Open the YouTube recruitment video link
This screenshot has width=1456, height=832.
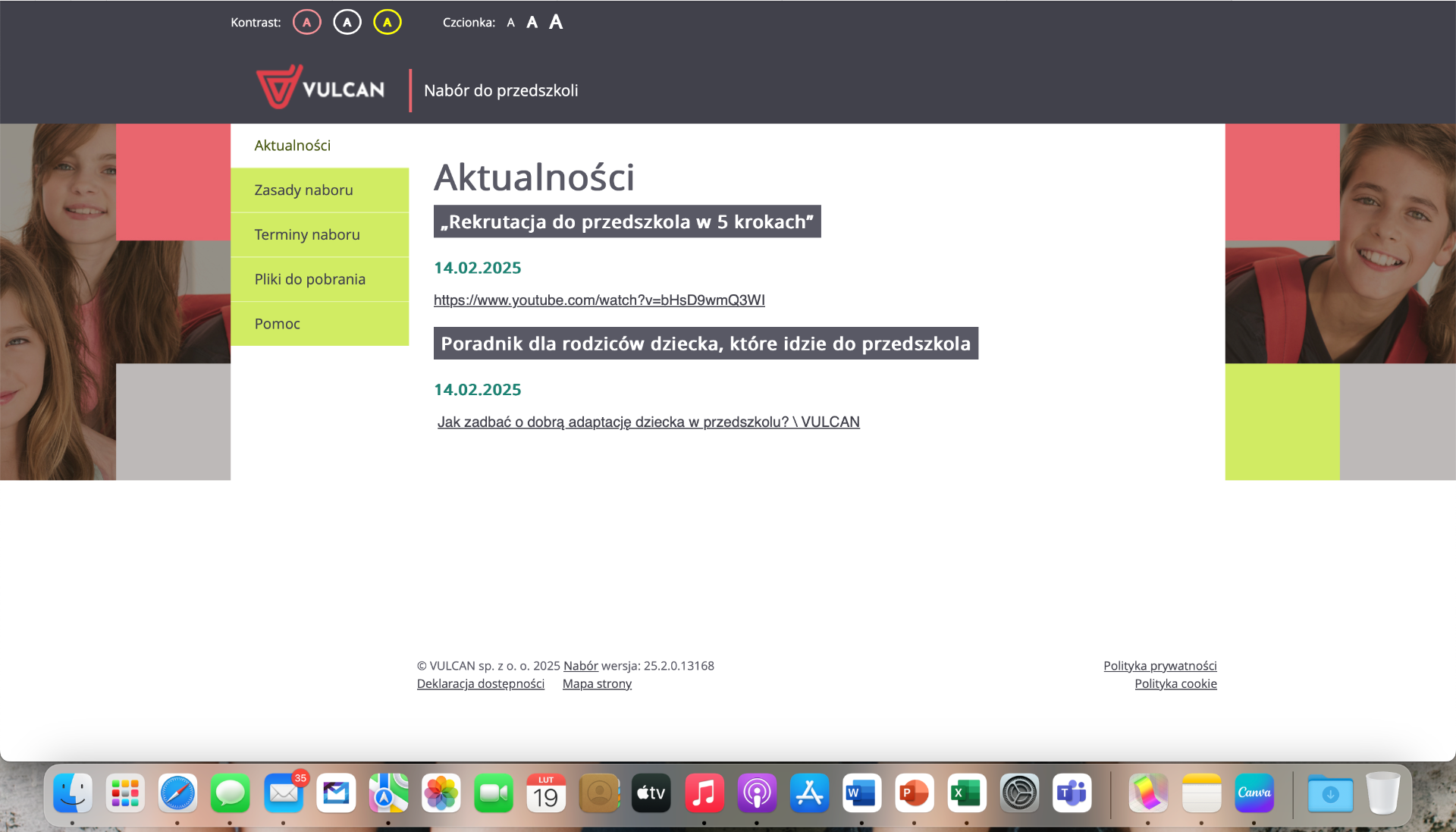tap(599, 300)
